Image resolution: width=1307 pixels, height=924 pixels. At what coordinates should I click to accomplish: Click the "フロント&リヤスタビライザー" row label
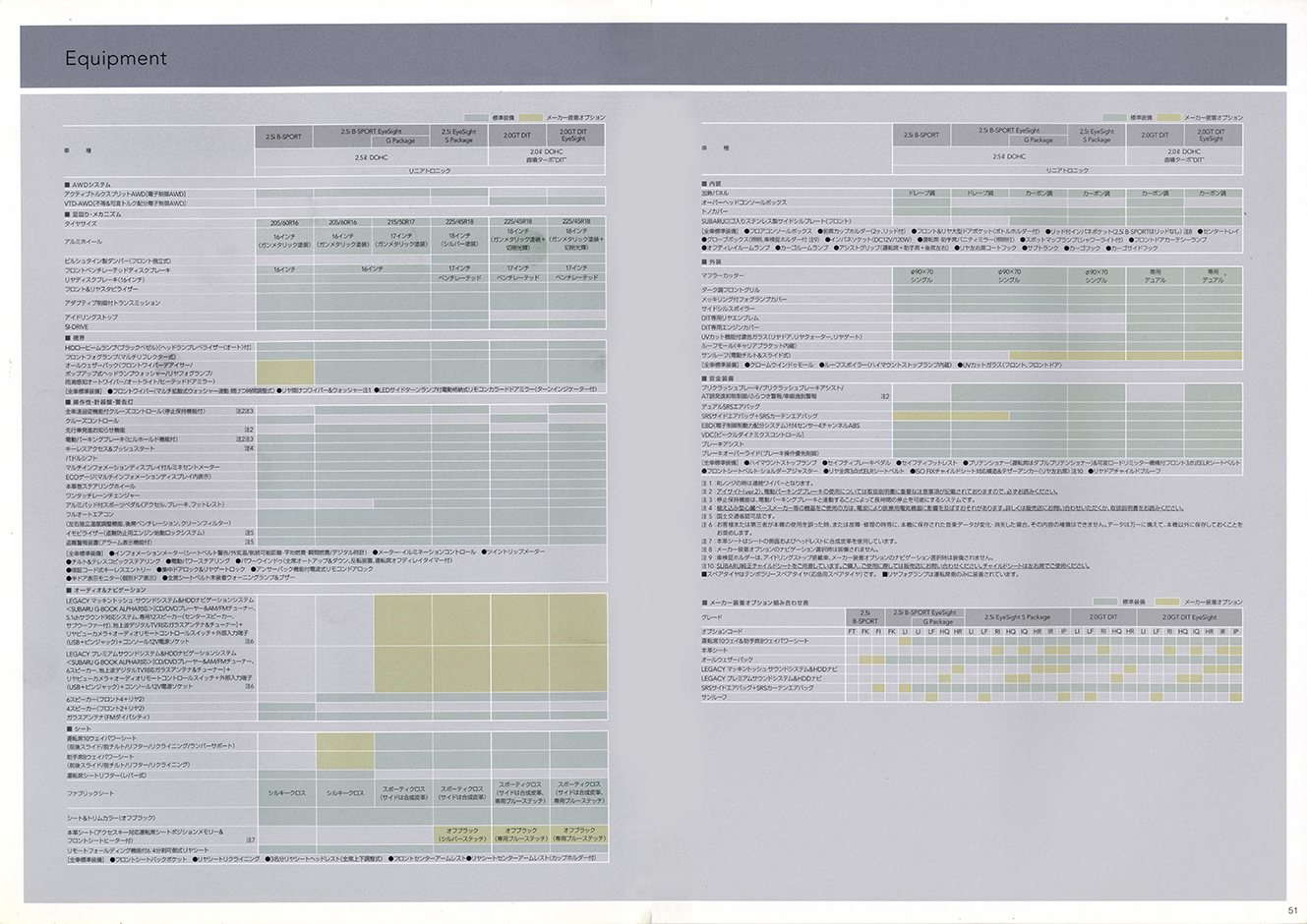point(101,290)
